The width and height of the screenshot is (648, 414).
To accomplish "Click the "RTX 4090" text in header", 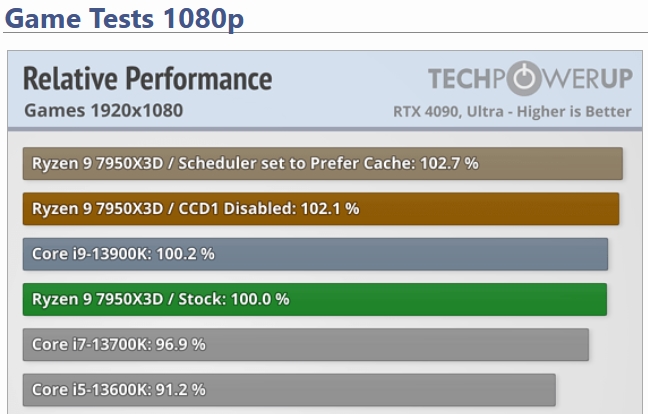I will pos(425,111).
